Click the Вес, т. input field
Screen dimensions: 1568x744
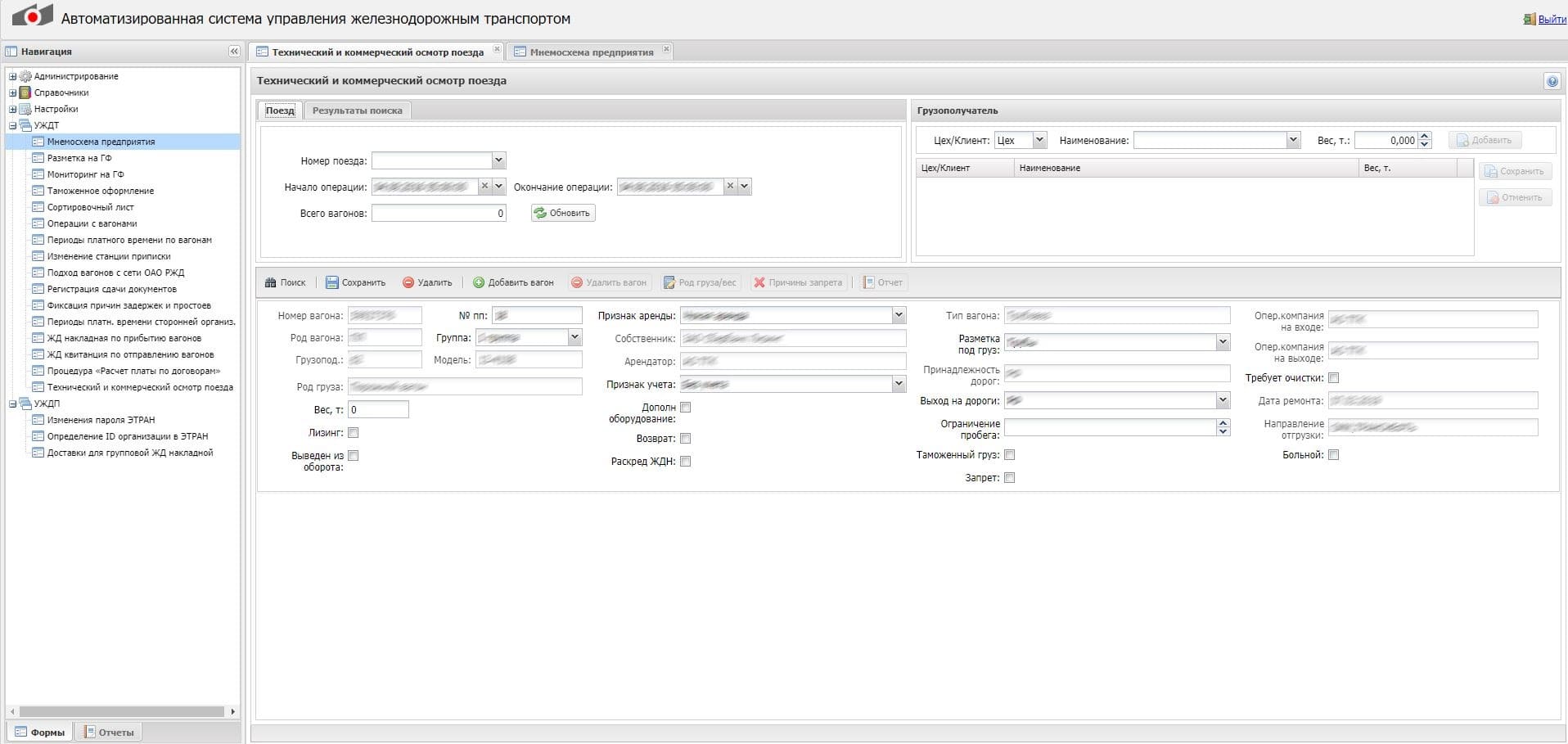(x=378, y=410)
